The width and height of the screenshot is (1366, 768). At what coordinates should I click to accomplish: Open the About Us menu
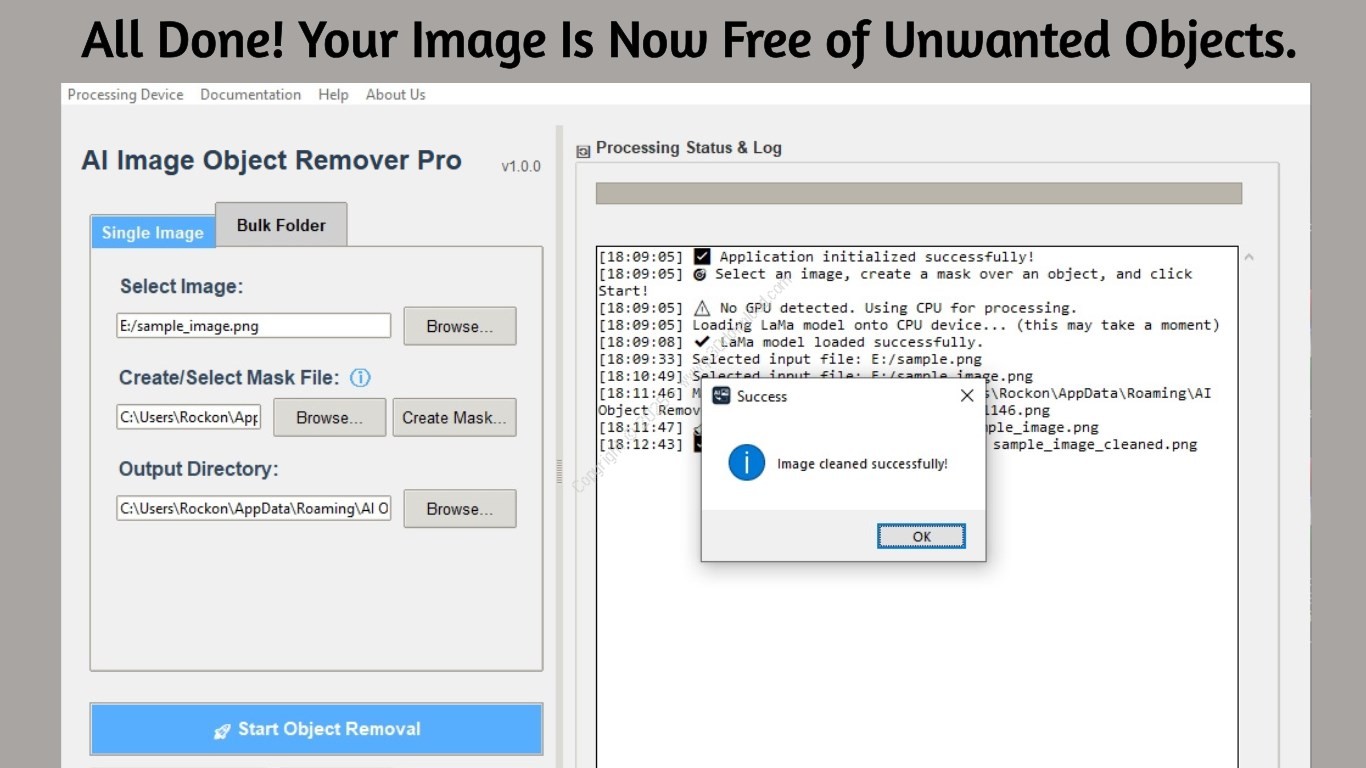(395, 95)
